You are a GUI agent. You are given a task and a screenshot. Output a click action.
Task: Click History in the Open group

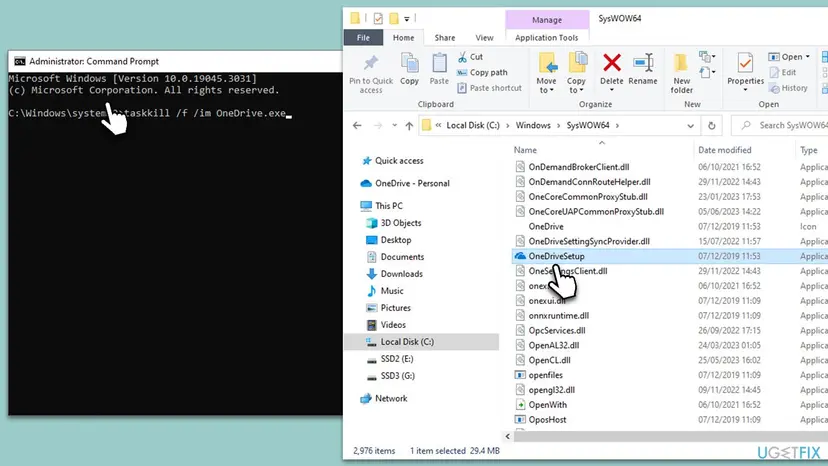788,88
